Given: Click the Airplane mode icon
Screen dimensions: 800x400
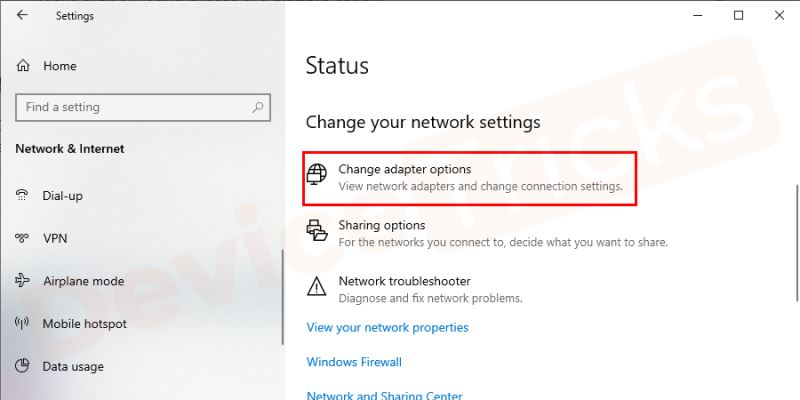Looking at the screenshot, I should pos(22,281).
